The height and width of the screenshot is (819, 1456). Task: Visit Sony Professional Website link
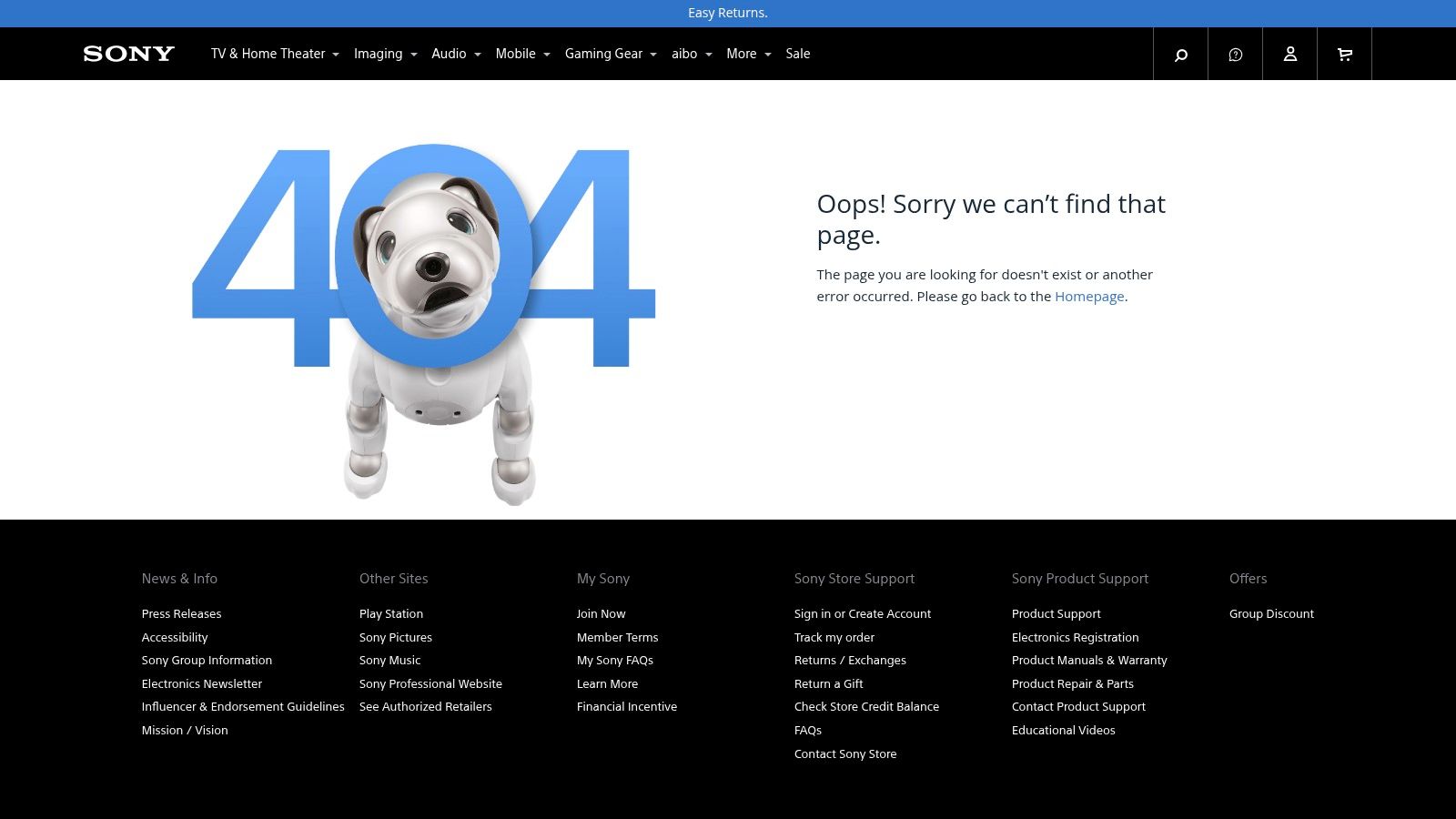coord(430,684)
